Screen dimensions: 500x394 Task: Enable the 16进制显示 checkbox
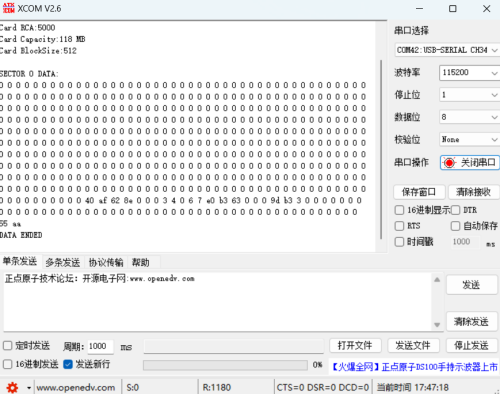point(399,210)
